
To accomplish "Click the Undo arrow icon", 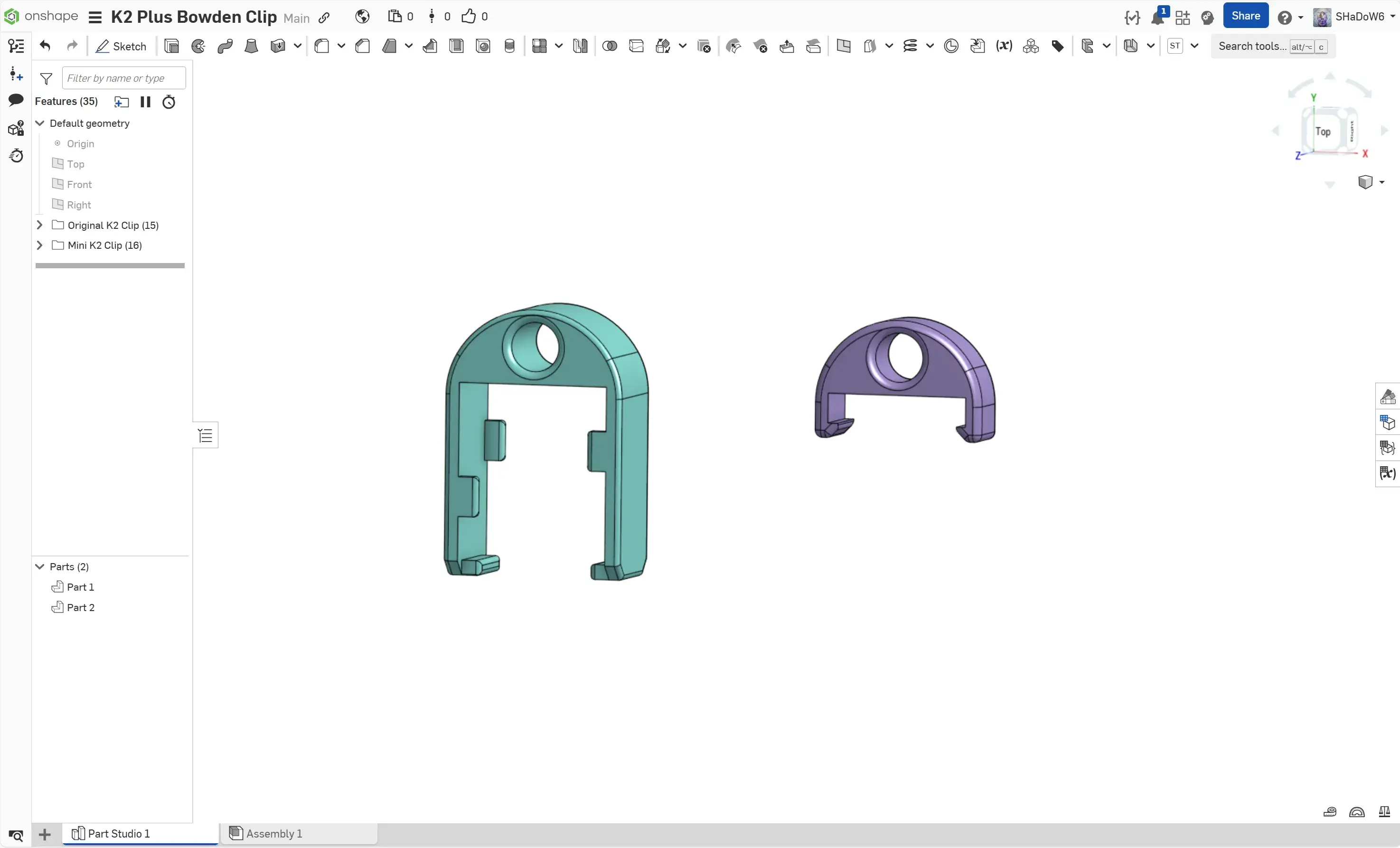I will pyautogui.click(x=46, y=46).
